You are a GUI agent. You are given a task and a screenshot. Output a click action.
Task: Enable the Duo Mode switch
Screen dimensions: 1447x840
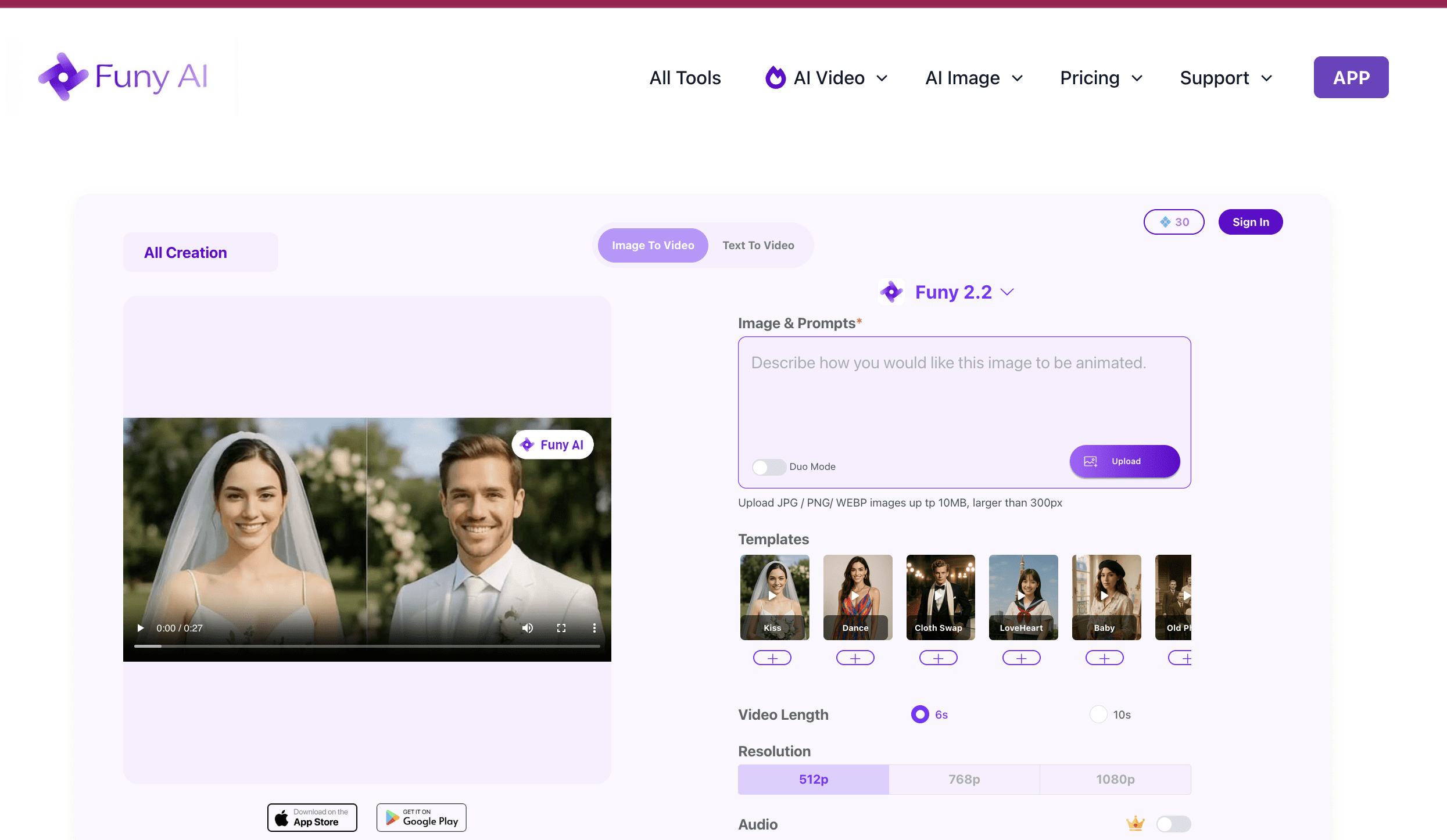(x=768, y=467)
